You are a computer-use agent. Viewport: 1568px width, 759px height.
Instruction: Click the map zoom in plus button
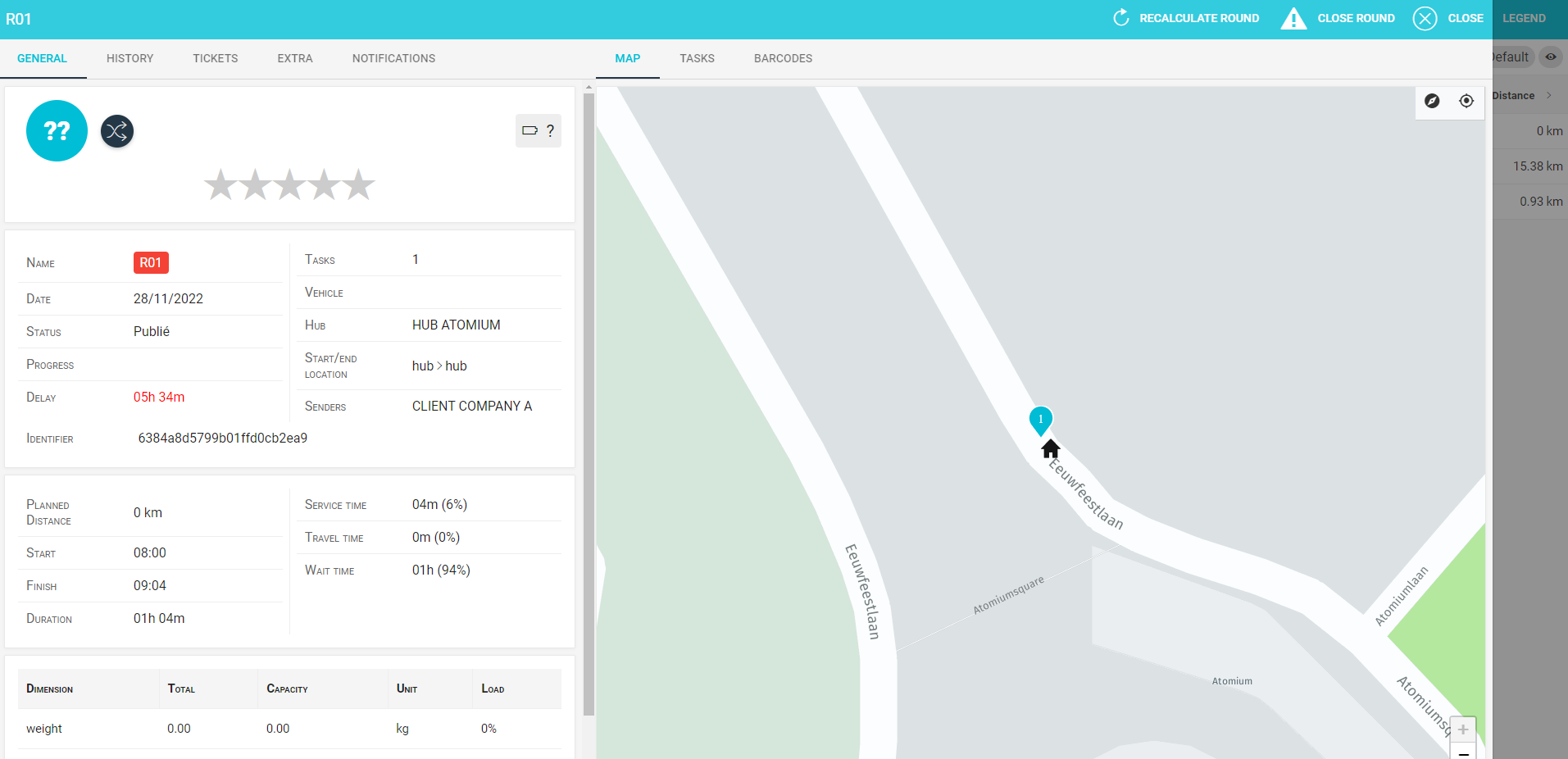[x=1463, y=729]
